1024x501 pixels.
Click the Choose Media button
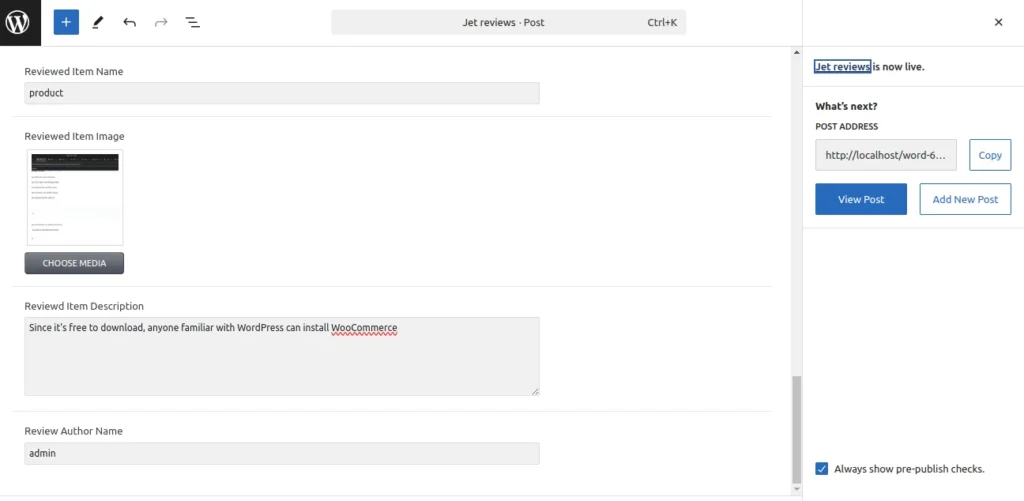pyautogui.click(x=74, y=263)
